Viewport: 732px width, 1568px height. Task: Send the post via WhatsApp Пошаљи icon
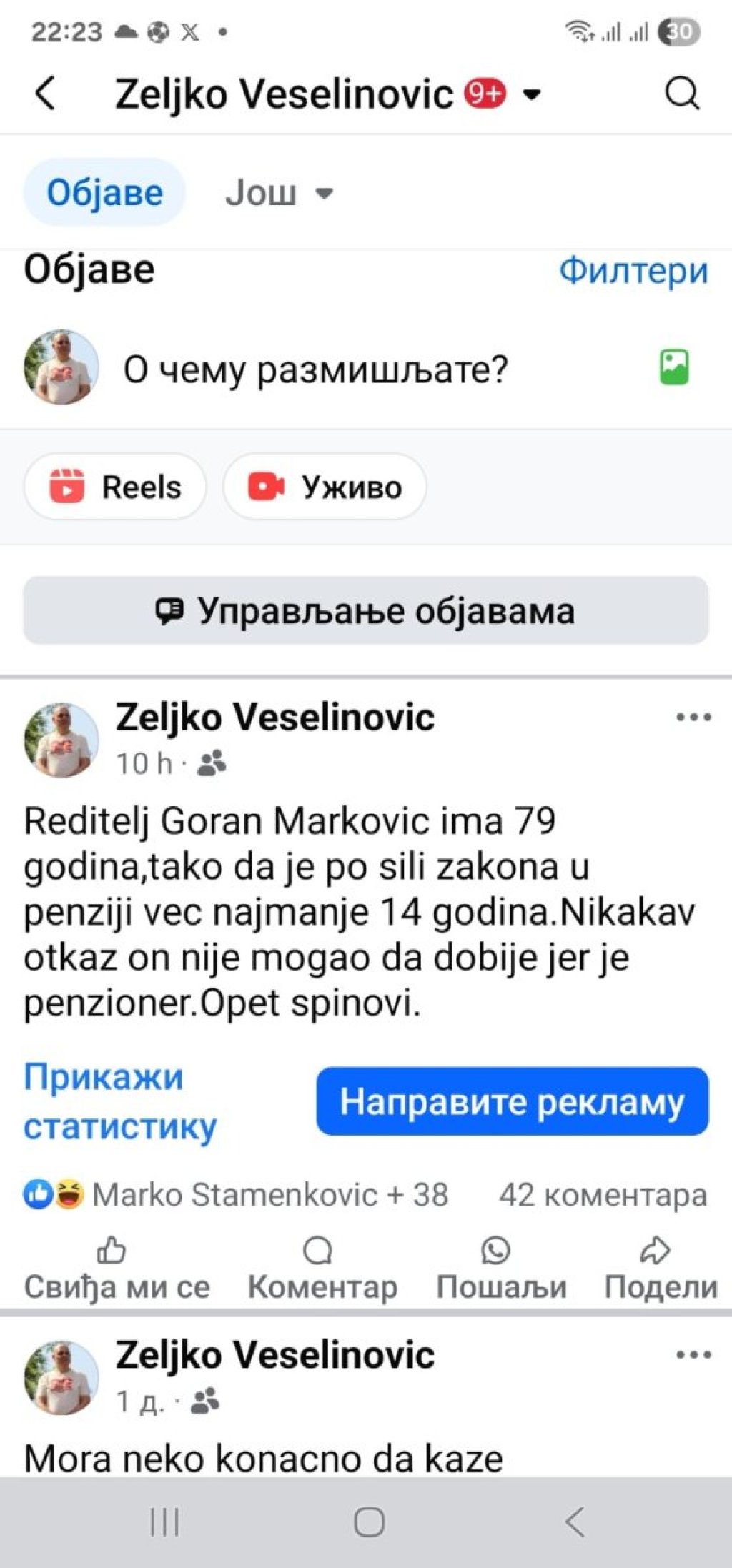[495, 1251]
